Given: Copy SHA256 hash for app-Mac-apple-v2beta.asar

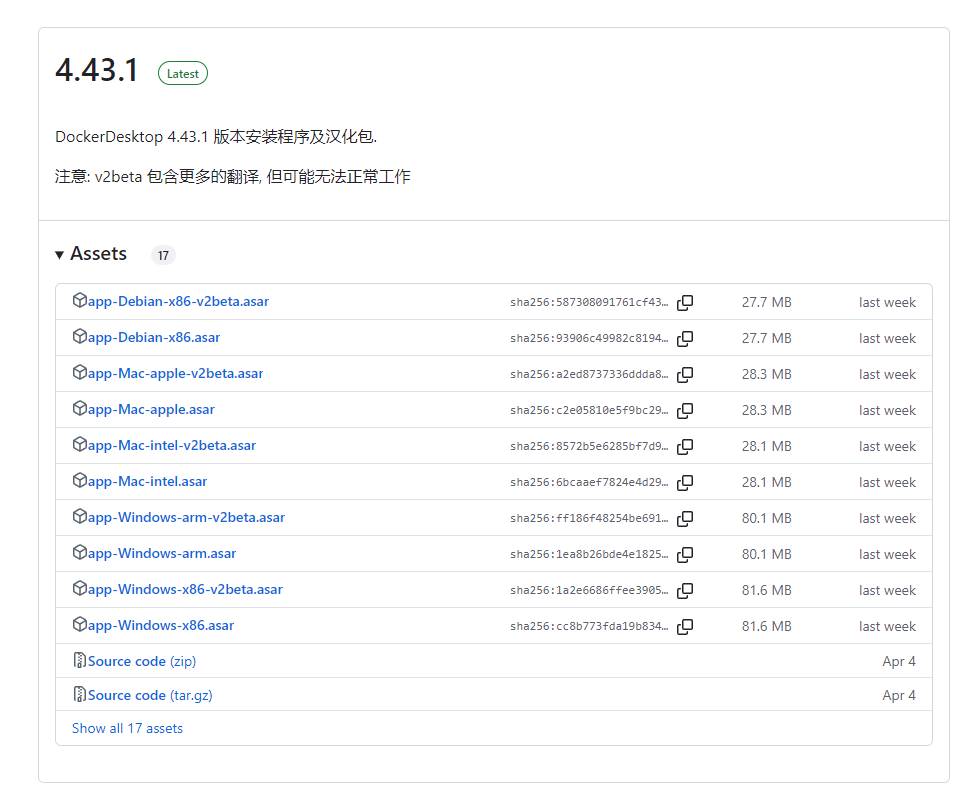Looking at the screenshot, I should [685, 374].
